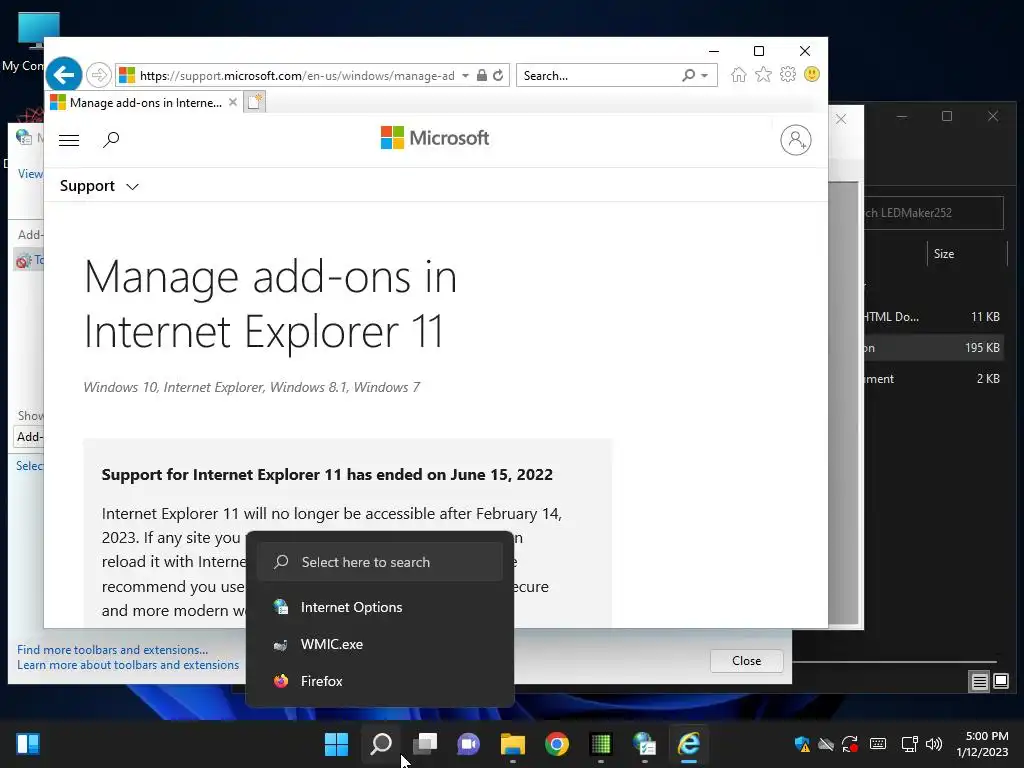Click the IE address URL field
The image size is (1024, 768).
click(x=297, y=76)
